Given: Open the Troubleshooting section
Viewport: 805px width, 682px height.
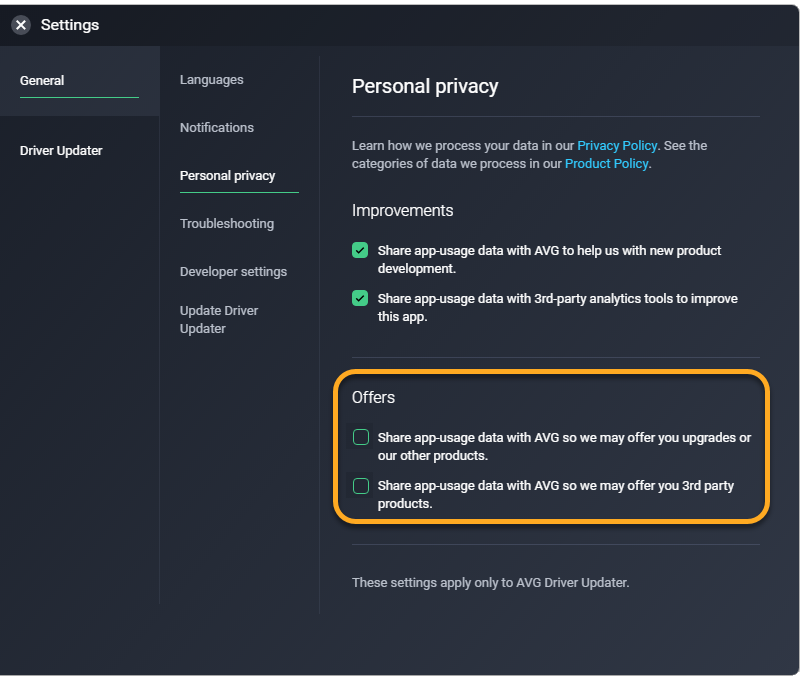Looking at the screenshot, I should pos(226,224).
